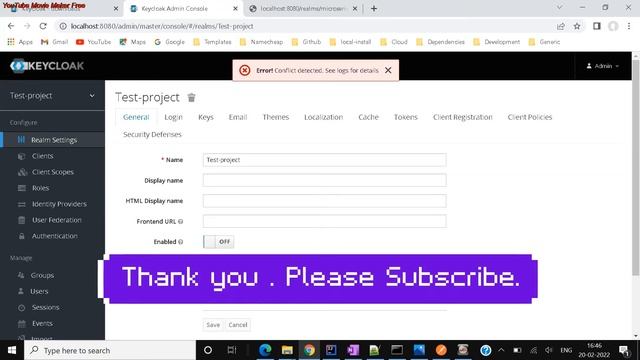Switch to the Localization tab

point(323,117)
